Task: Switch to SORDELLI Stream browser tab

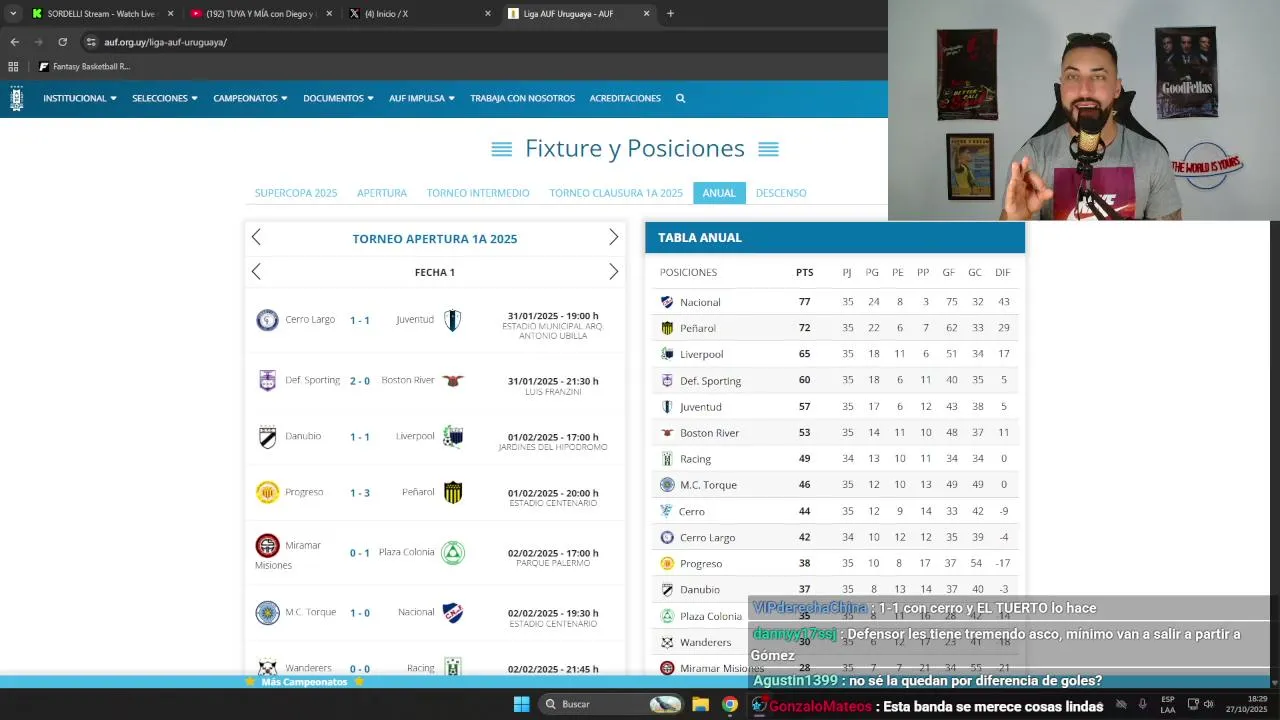Action: coord(100,14)
